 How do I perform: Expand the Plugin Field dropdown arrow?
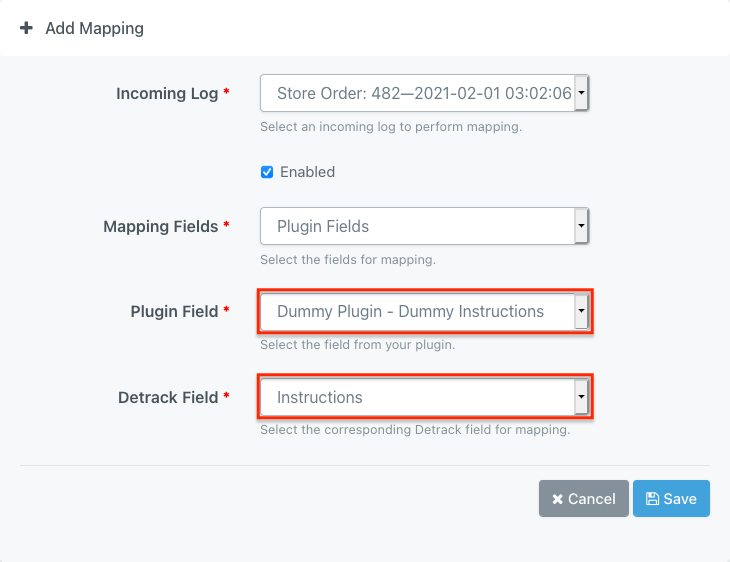tap(581, 312)
